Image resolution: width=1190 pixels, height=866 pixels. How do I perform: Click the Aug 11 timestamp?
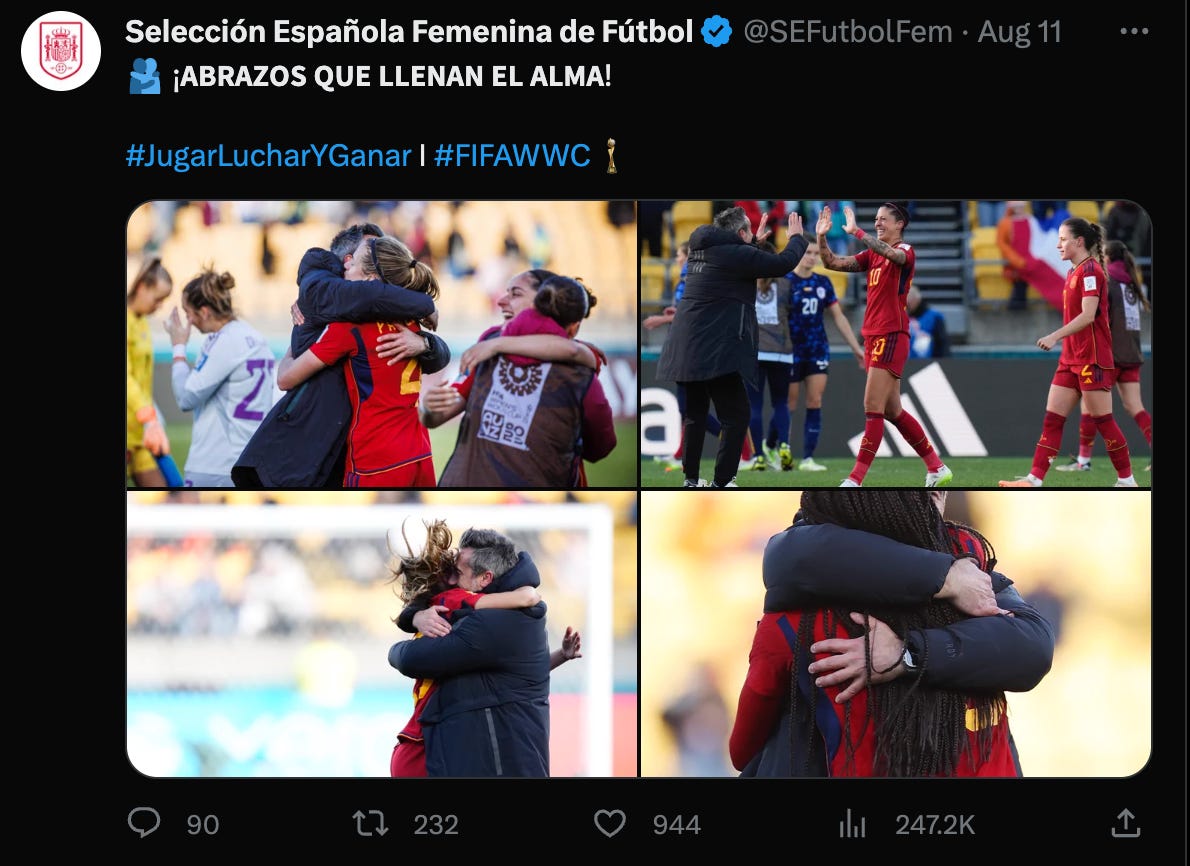(1019, 32)
